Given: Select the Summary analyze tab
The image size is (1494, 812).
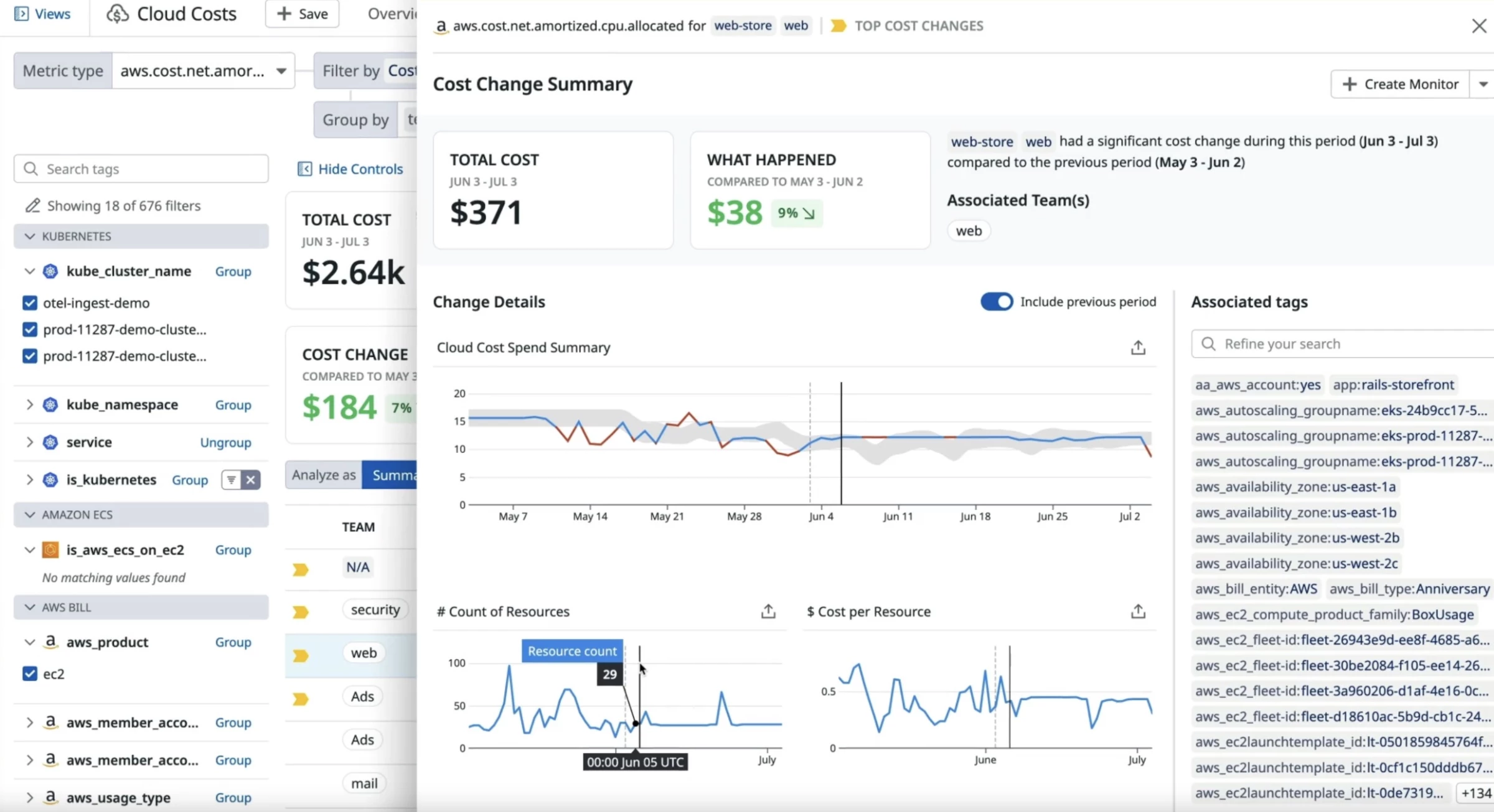Looking at the screenshot, I should pos(390,475).
